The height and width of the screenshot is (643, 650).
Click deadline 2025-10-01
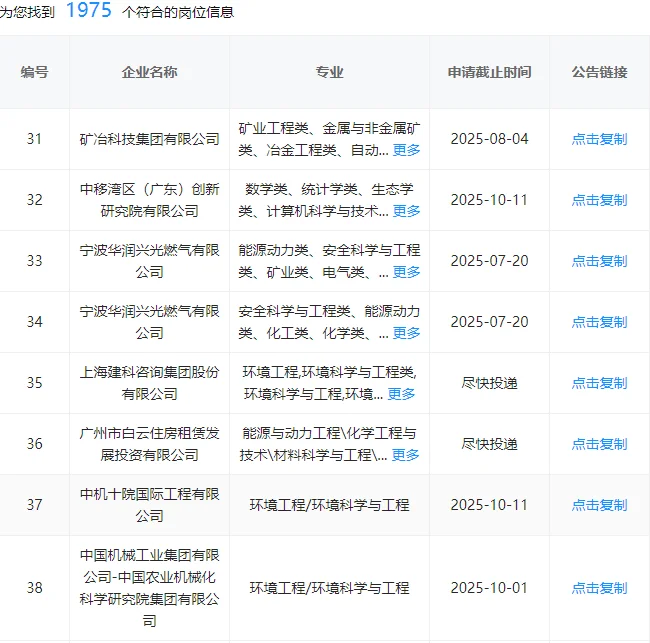pos(490,587)
